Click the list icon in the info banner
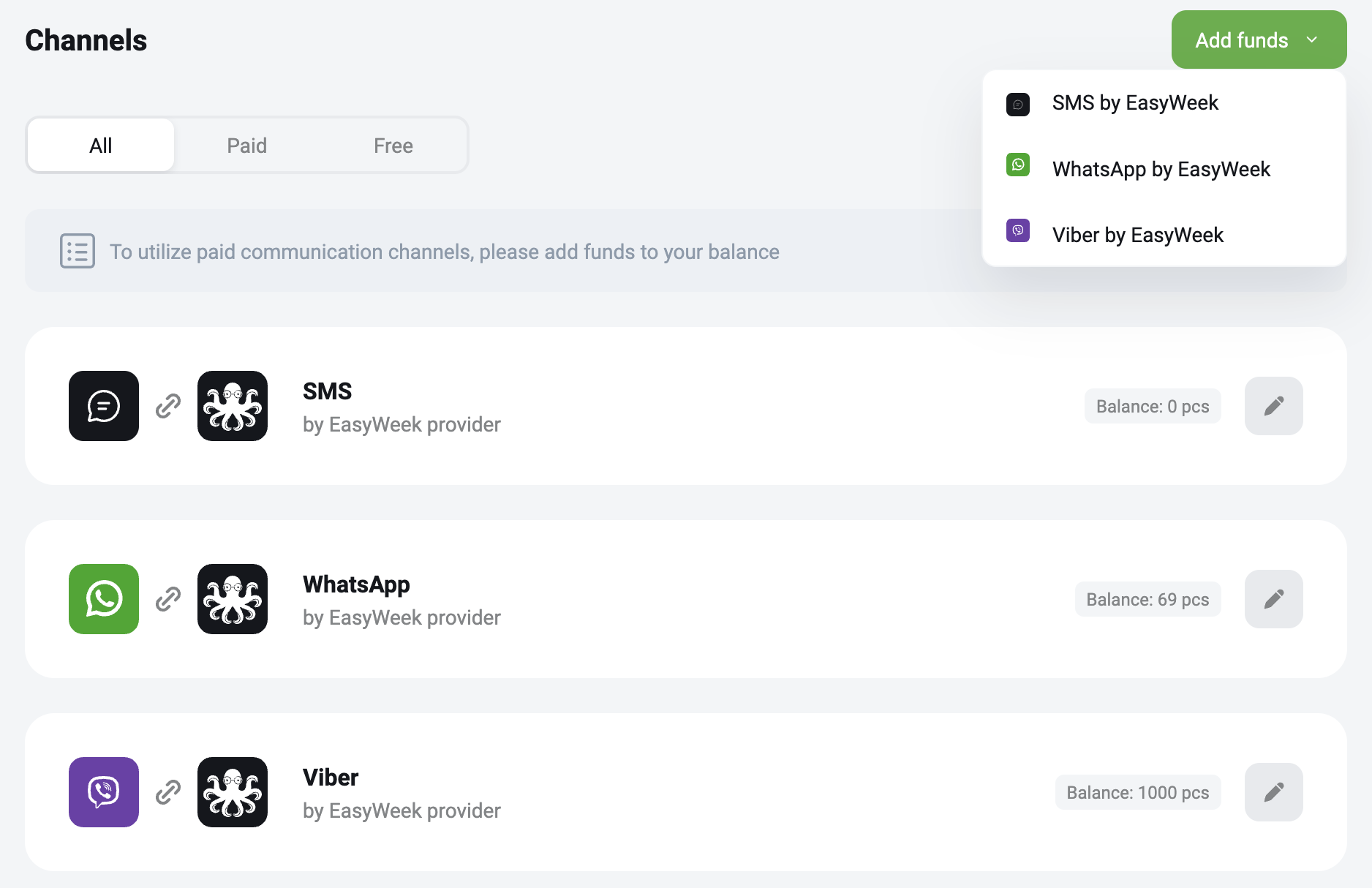 tap(78, 251)
